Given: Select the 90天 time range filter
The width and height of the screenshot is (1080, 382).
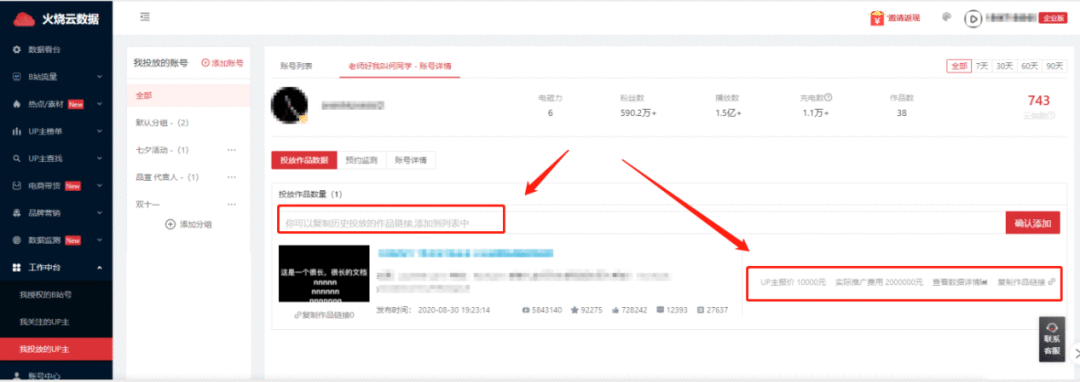Looking at the screenshot, I should point(1055,66).
